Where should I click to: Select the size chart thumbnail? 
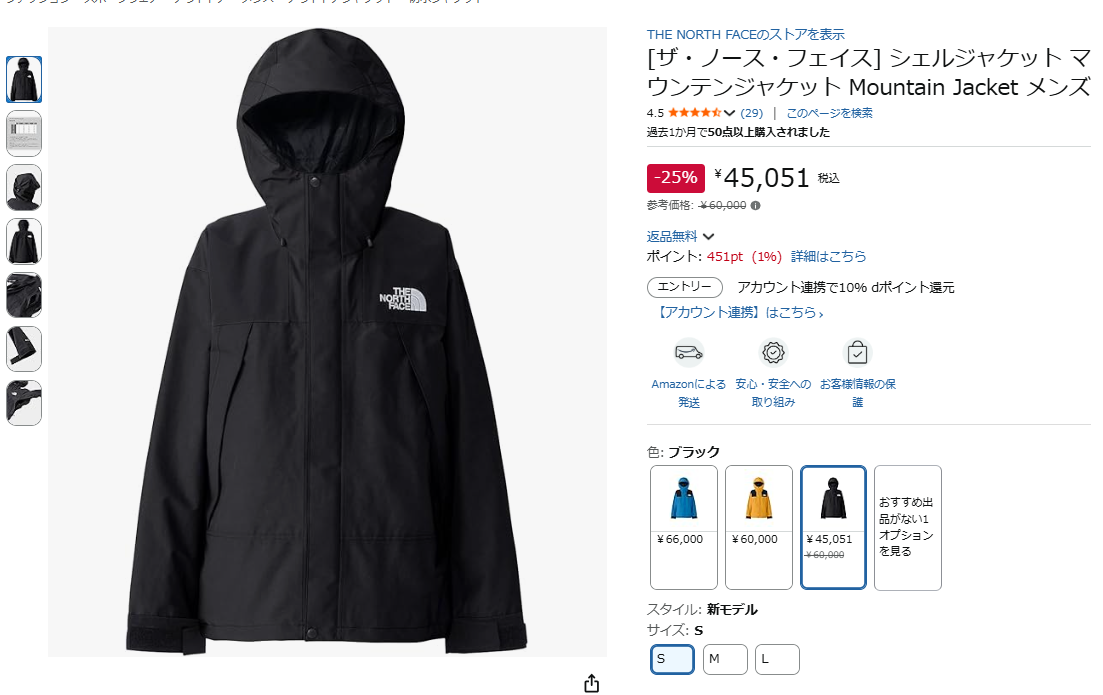pos(24,134)
